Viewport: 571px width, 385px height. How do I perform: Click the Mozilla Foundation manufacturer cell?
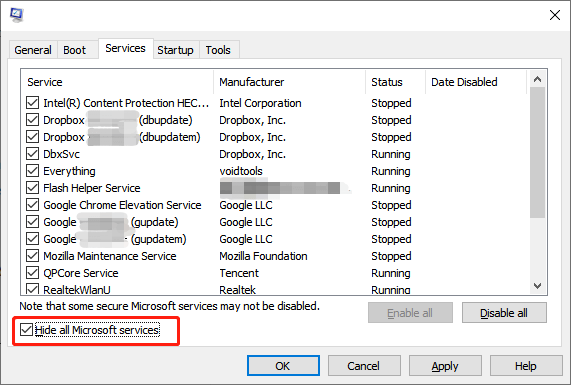pos(263,256)
